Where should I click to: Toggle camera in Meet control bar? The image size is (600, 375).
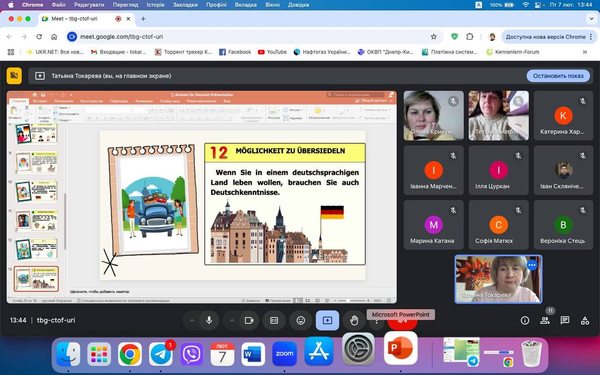[249, 320]
